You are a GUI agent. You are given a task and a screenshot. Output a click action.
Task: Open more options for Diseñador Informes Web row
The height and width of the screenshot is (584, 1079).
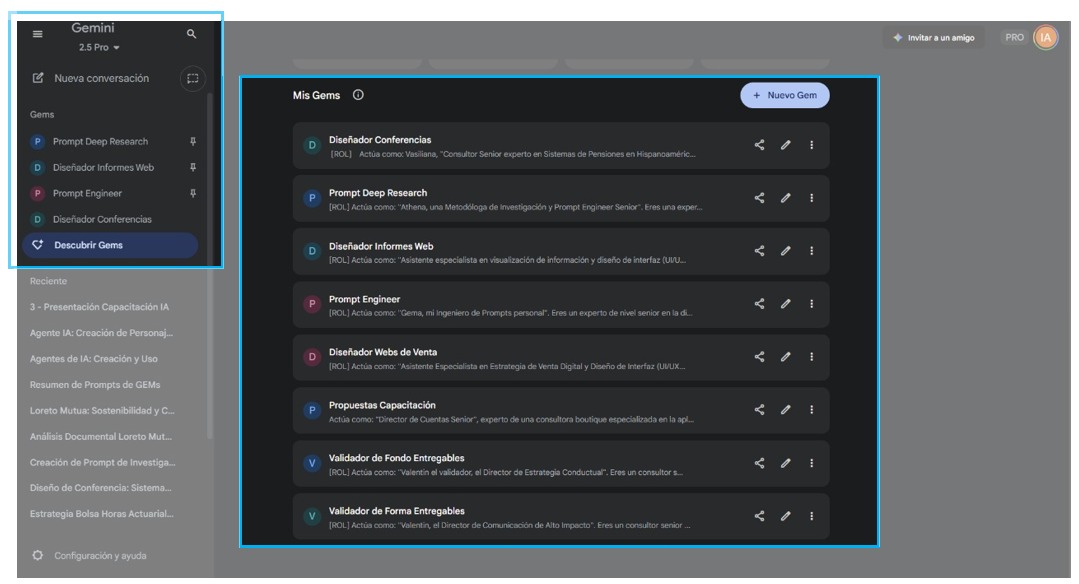[811, 251]
